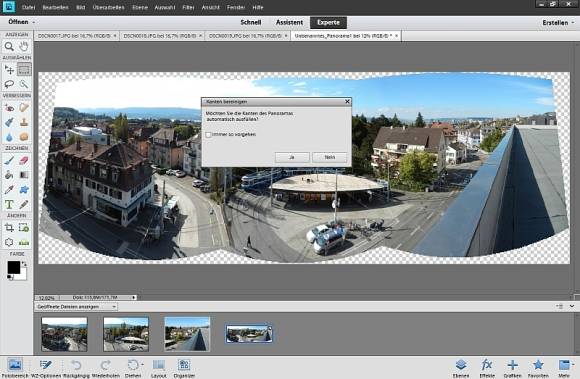Select the Crop tool

pos(9,228)
